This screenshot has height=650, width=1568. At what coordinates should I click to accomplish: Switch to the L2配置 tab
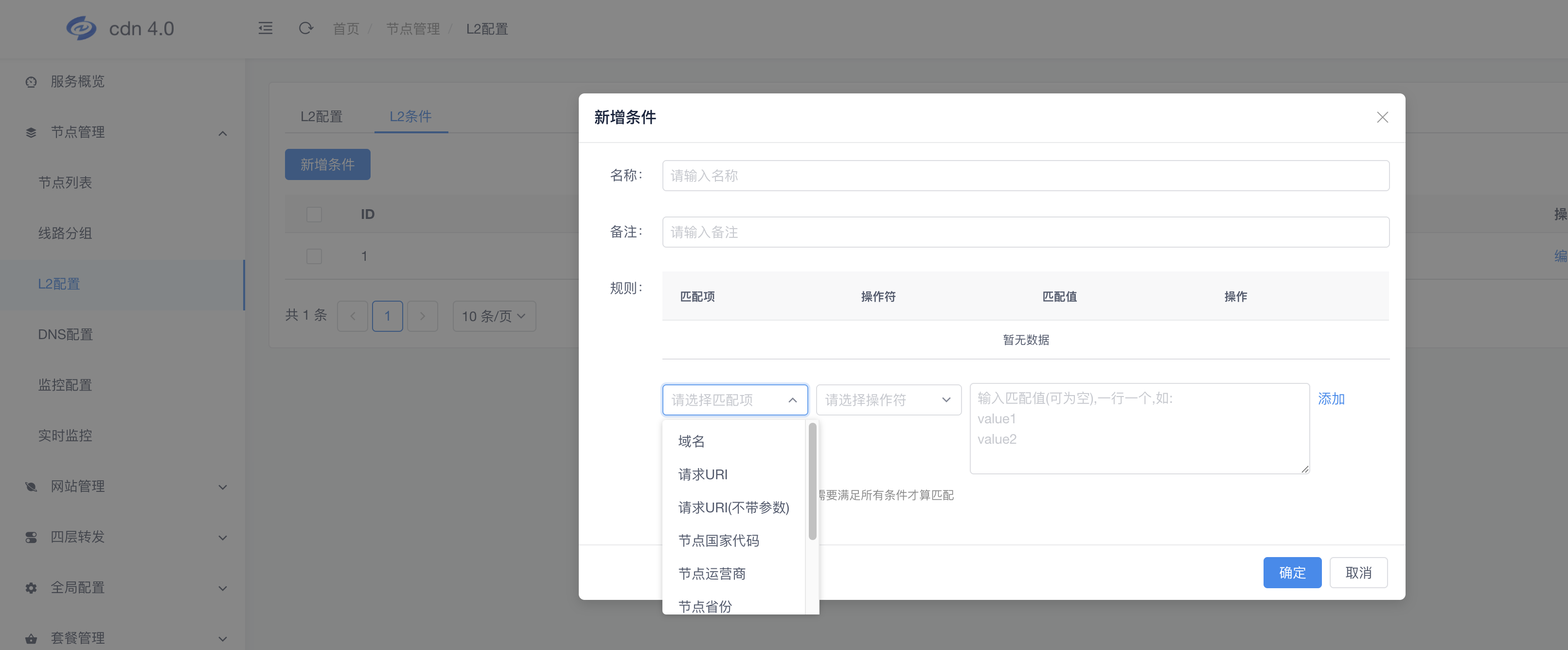tap(321, 116)
